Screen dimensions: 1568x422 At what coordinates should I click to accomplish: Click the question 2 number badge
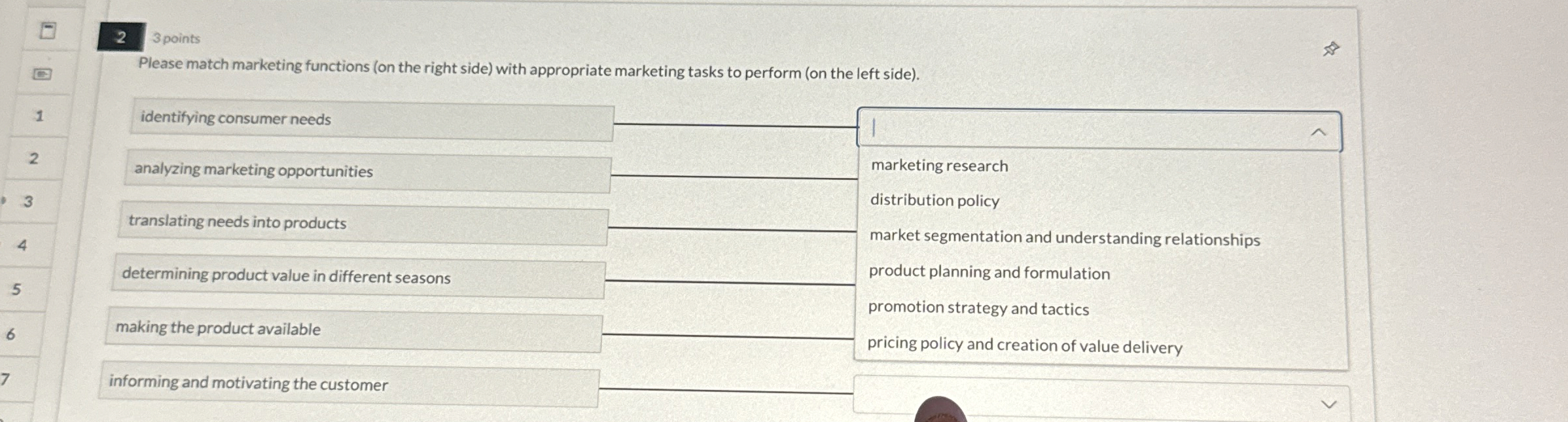coord(120,38)
